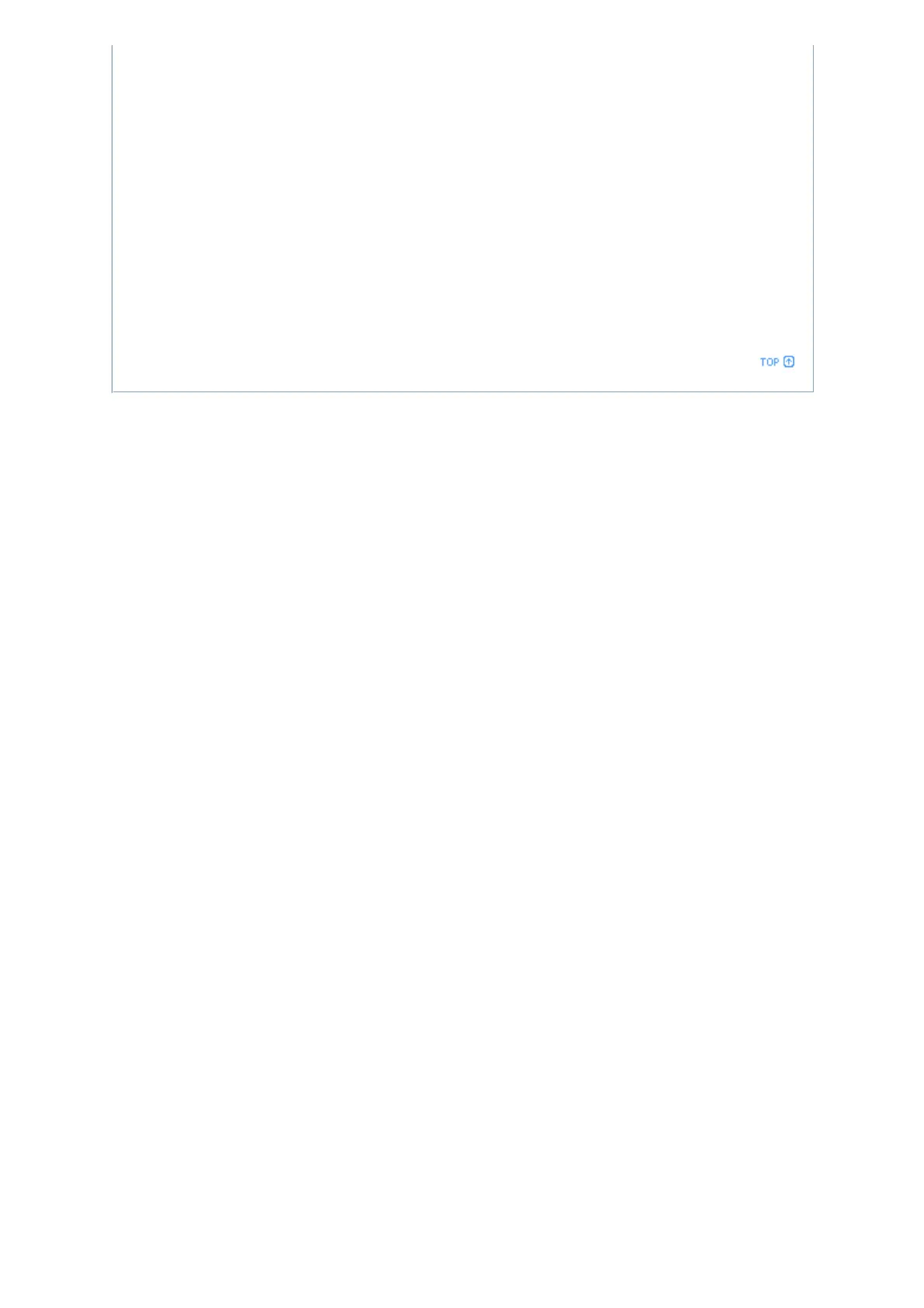Image resolution: width=924 pixels, height=1308 pixels.
Task: Activate the blue arrow-in-box icon
Action: coord(789,362)
